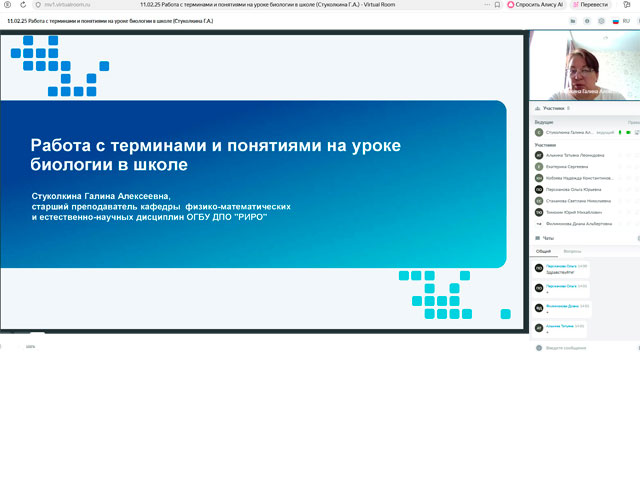This screenshot has width=640, height=480.
Task: Toggle the presenter's camera indicator
Action: click(x=628, y=132)
